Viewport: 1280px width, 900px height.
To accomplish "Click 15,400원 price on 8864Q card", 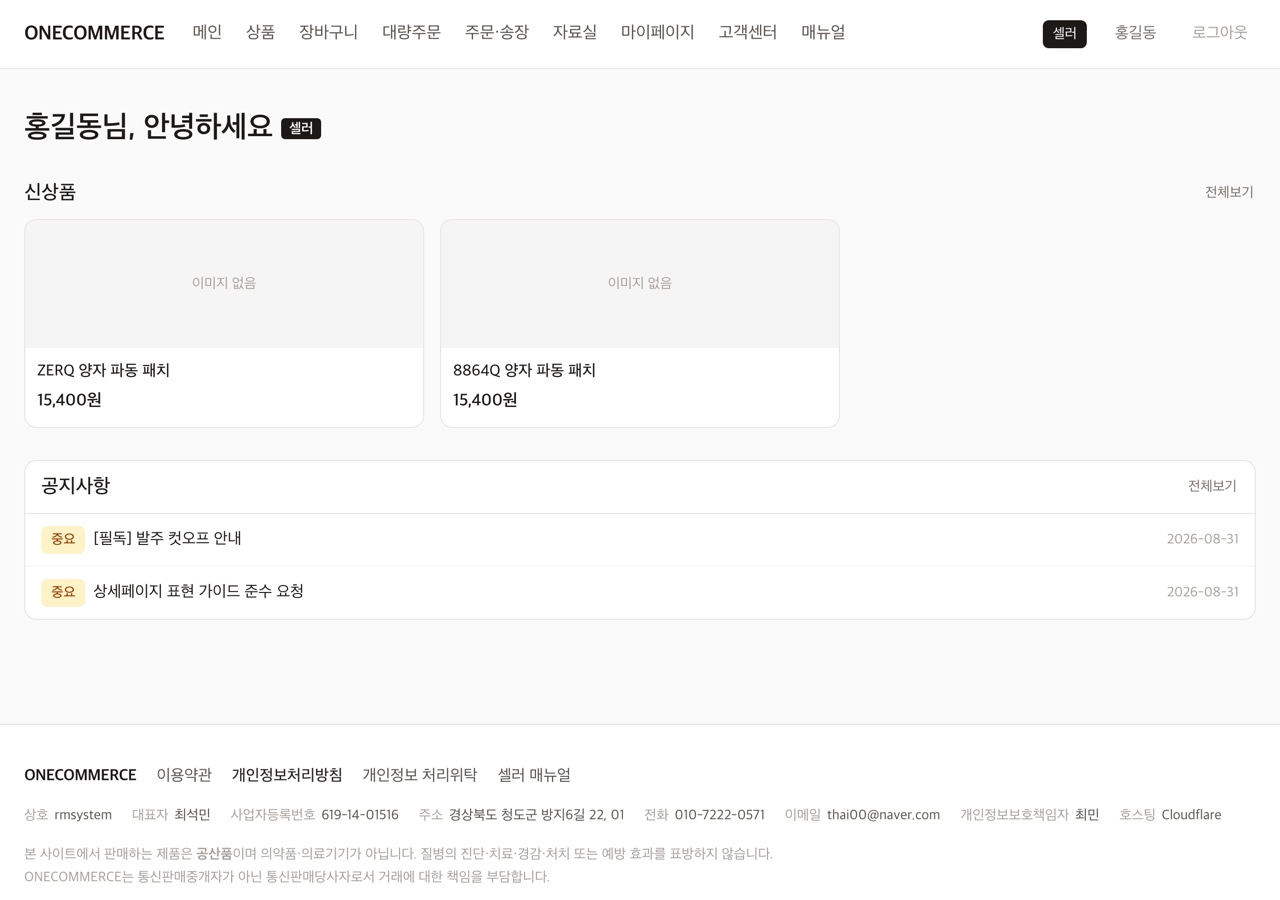I will pyautogui.click(x=485, y=400).
